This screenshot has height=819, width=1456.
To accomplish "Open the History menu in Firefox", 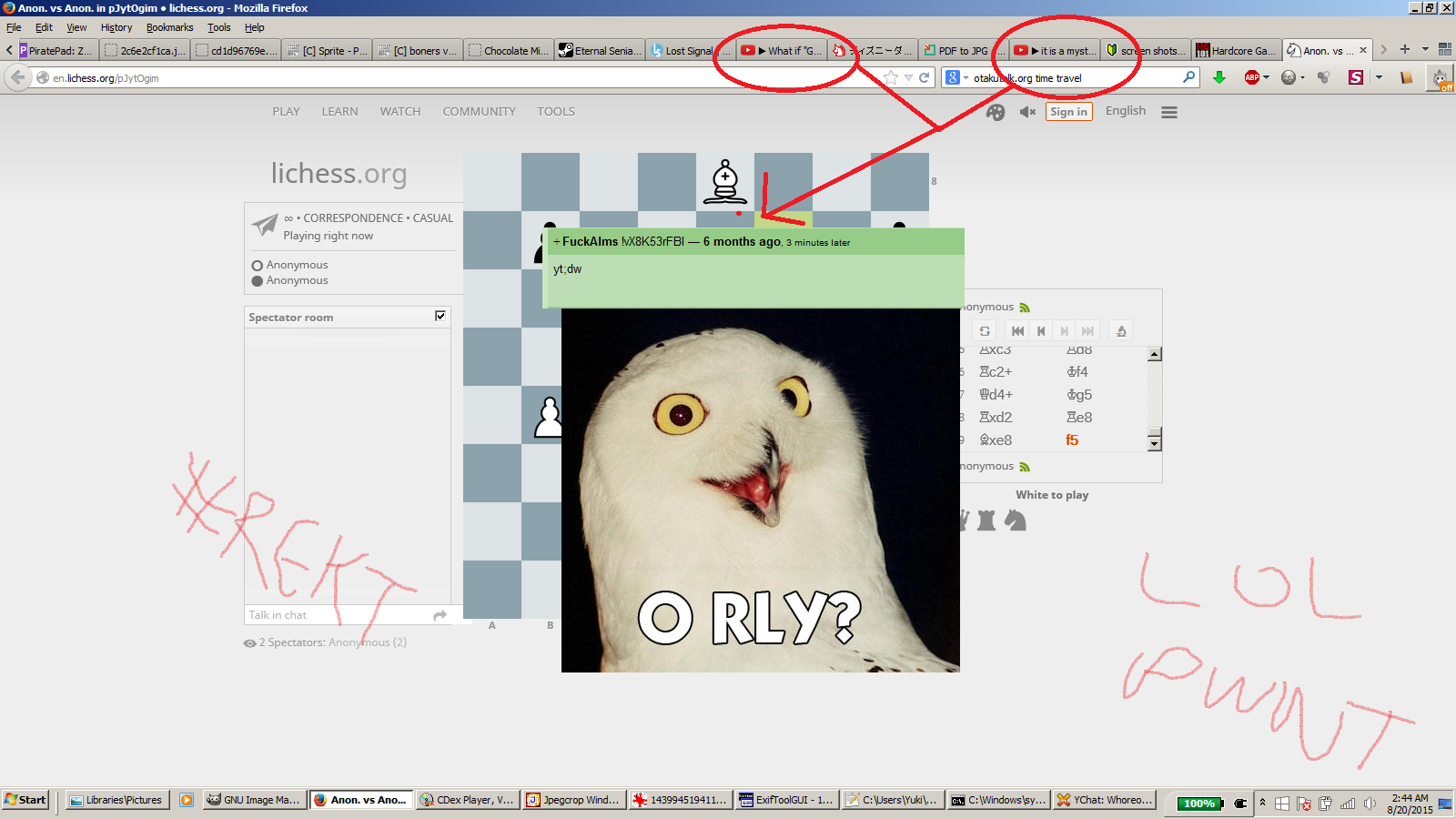I will click(116, 27).
